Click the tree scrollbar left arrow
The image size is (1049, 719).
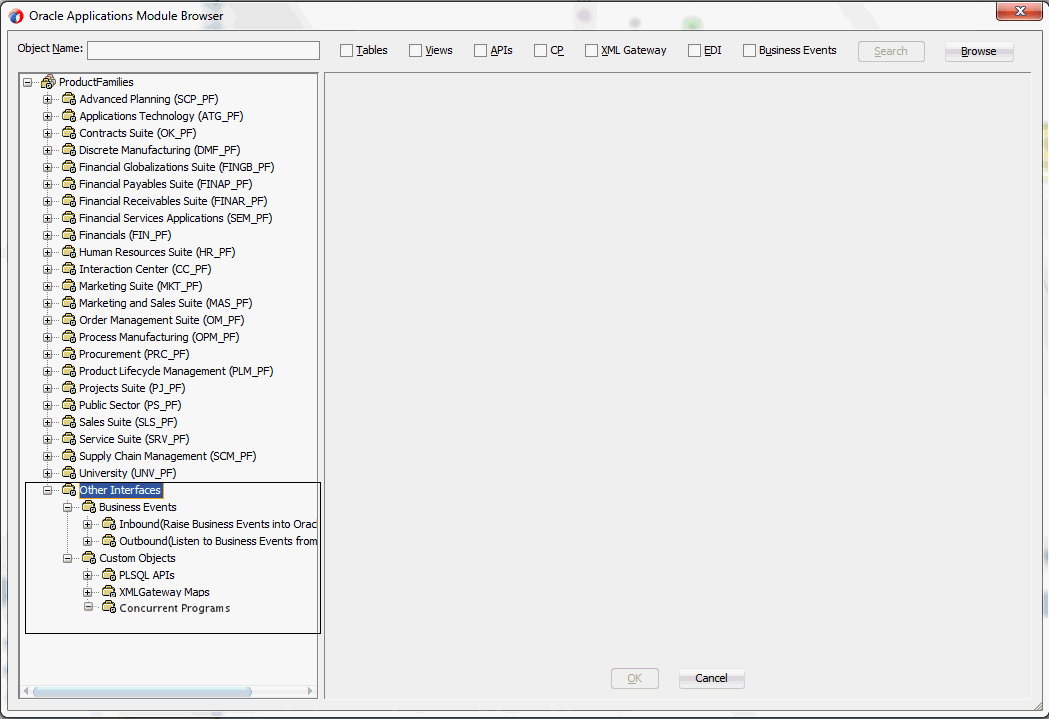(26, 691)
